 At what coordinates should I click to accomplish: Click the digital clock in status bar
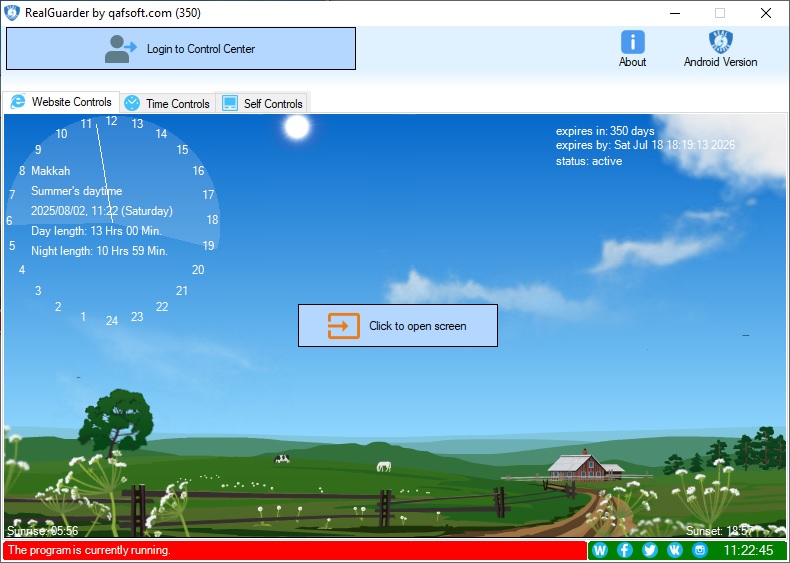(x=748, y=550)
